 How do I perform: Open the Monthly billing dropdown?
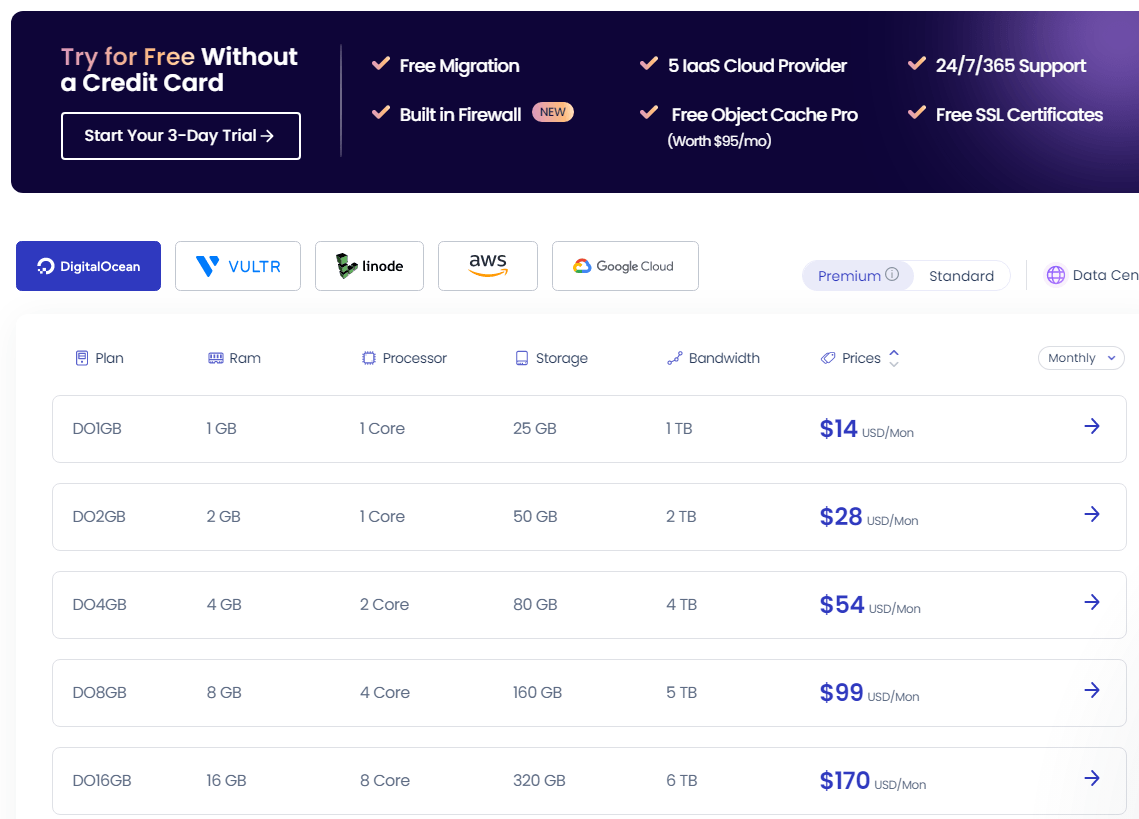1081,358
